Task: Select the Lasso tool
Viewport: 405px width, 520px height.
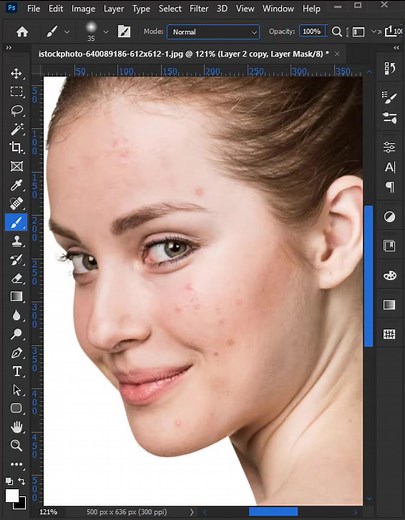Action: coord(16,110)
